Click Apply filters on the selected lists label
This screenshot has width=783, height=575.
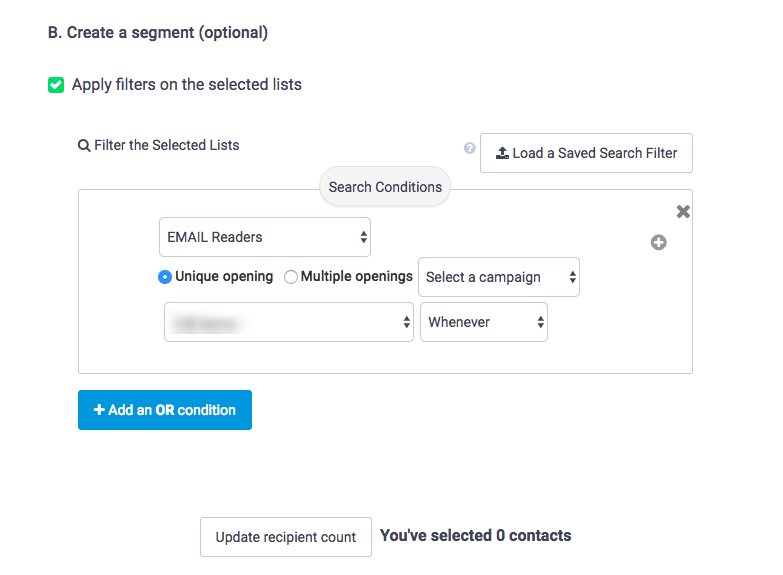click(186, 85)
